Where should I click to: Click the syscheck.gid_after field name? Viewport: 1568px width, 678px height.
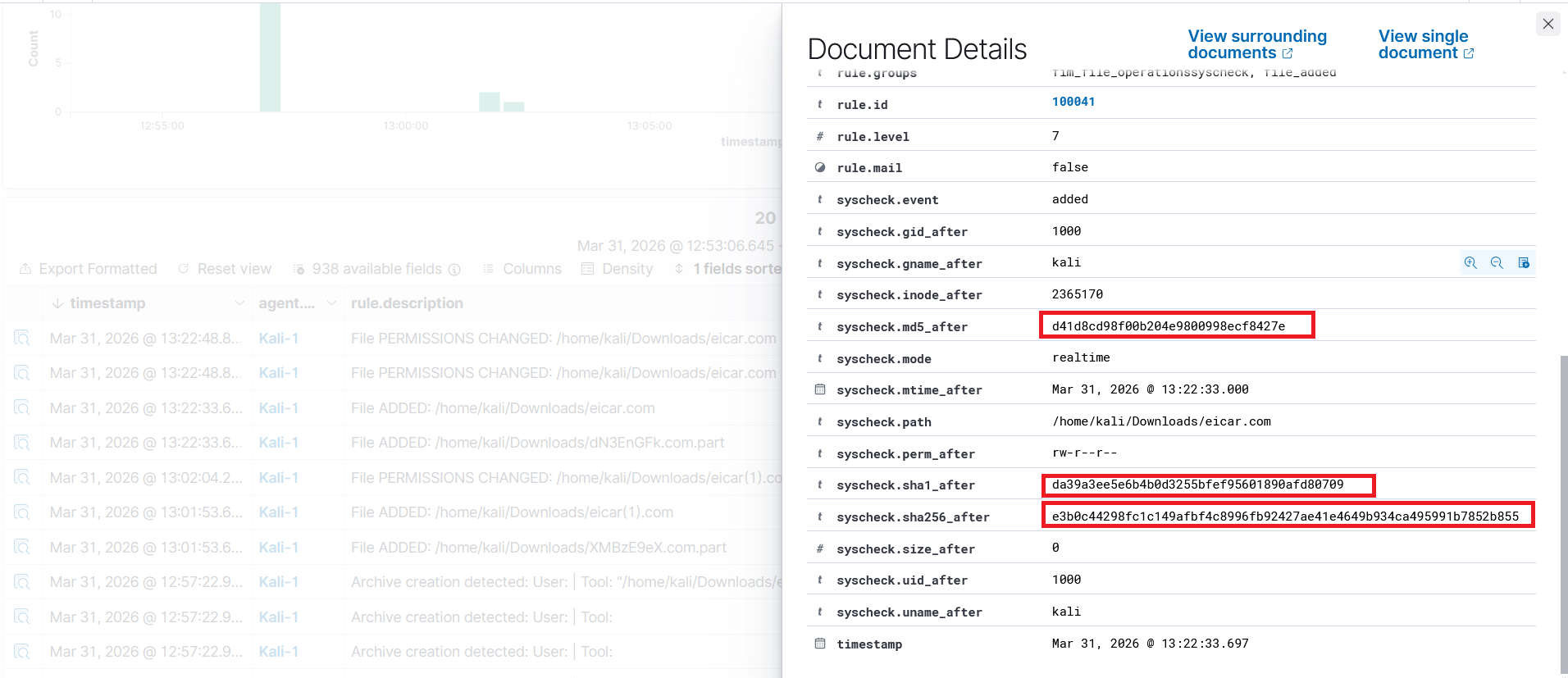[x=902, y=232]
